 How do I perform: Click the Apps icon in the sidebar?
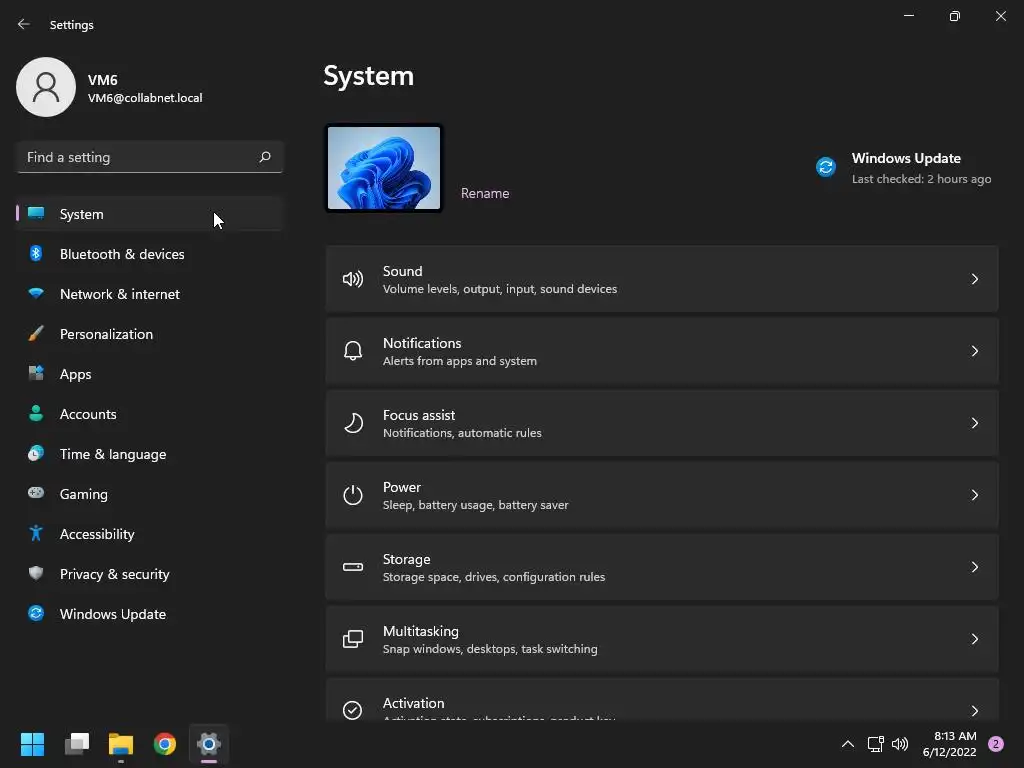point(36,374)
